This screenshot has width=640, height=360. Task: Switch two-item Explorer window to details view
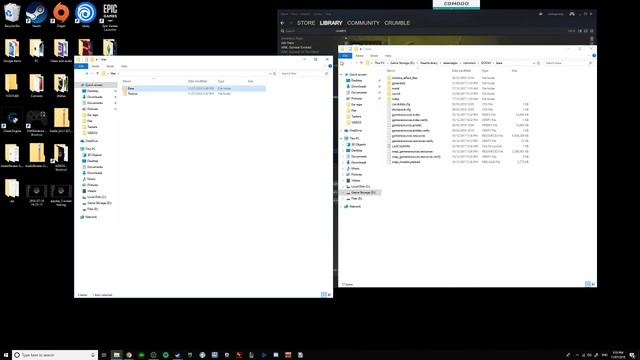click(323, 294)
